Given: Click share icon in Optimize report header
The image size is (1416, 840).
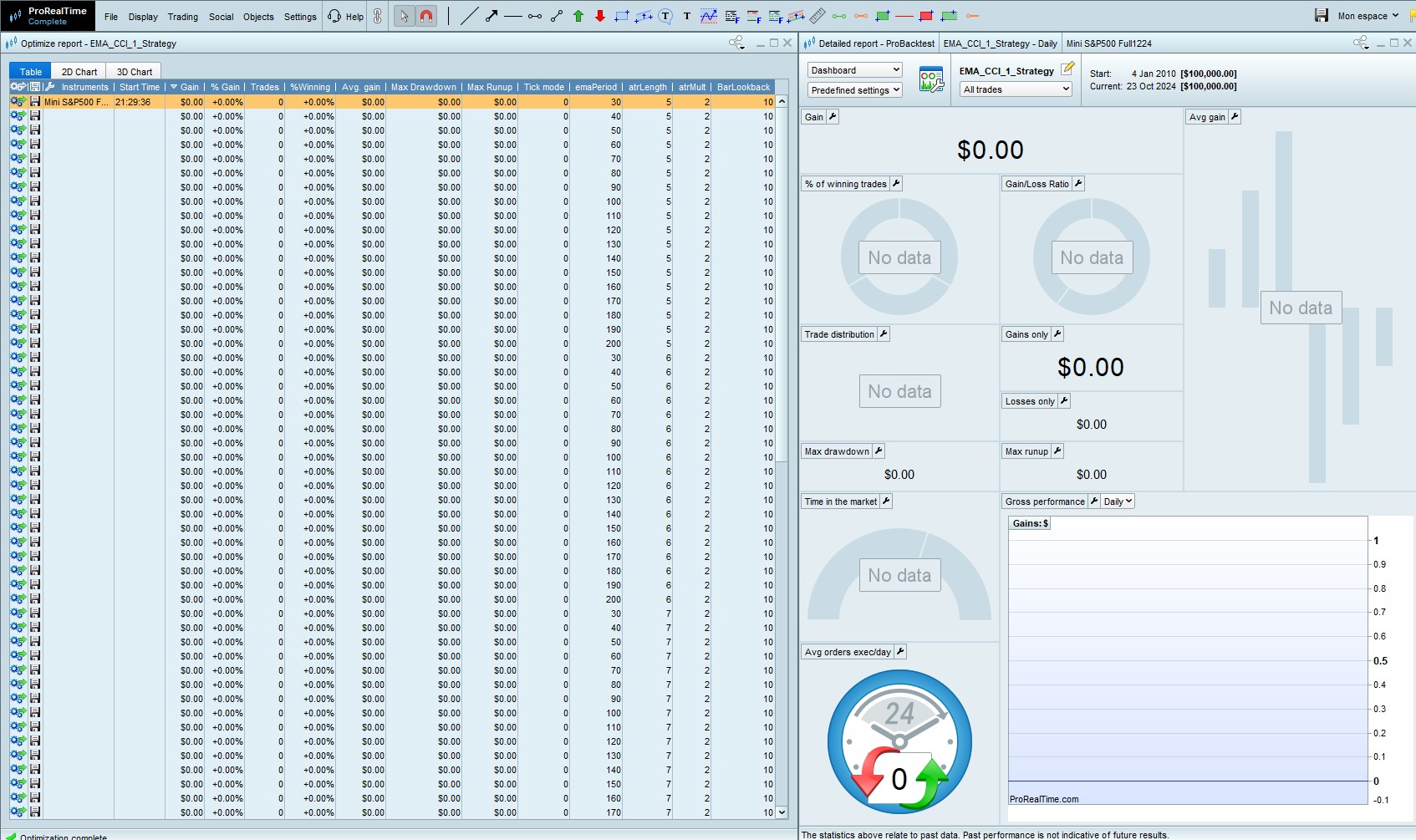Looking at the screenshot, I should [736, 43].
